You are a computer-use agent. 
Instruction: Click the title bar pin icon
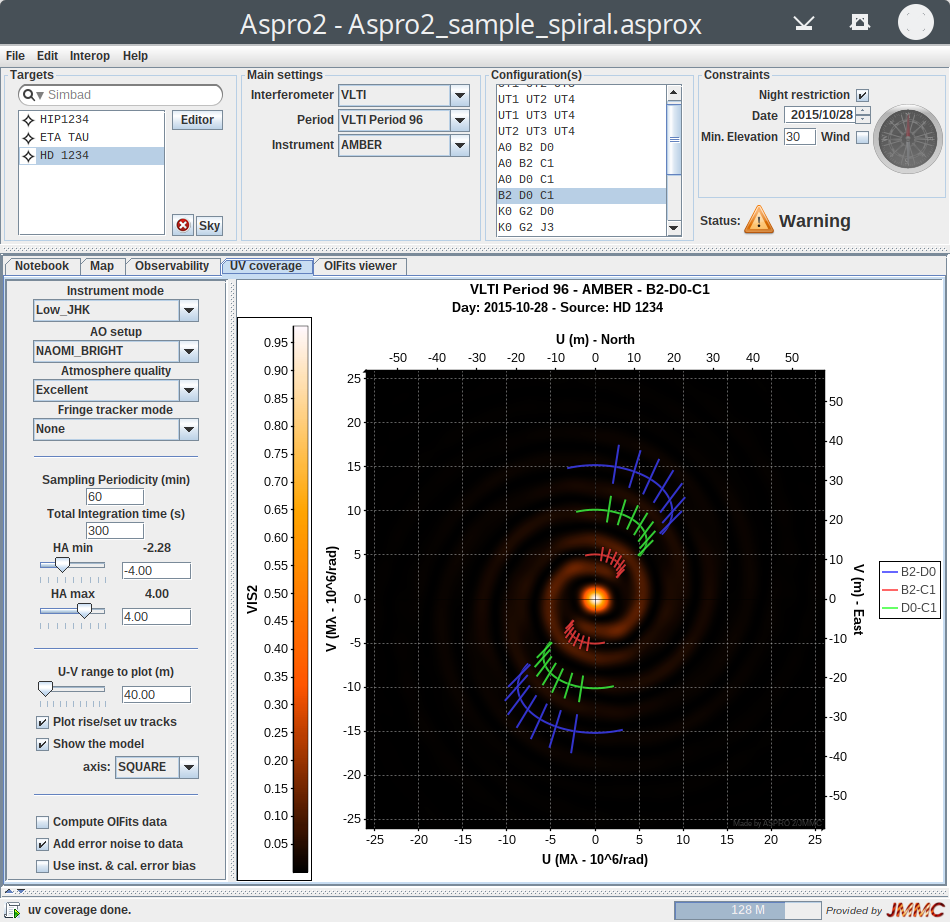point(860,22)
